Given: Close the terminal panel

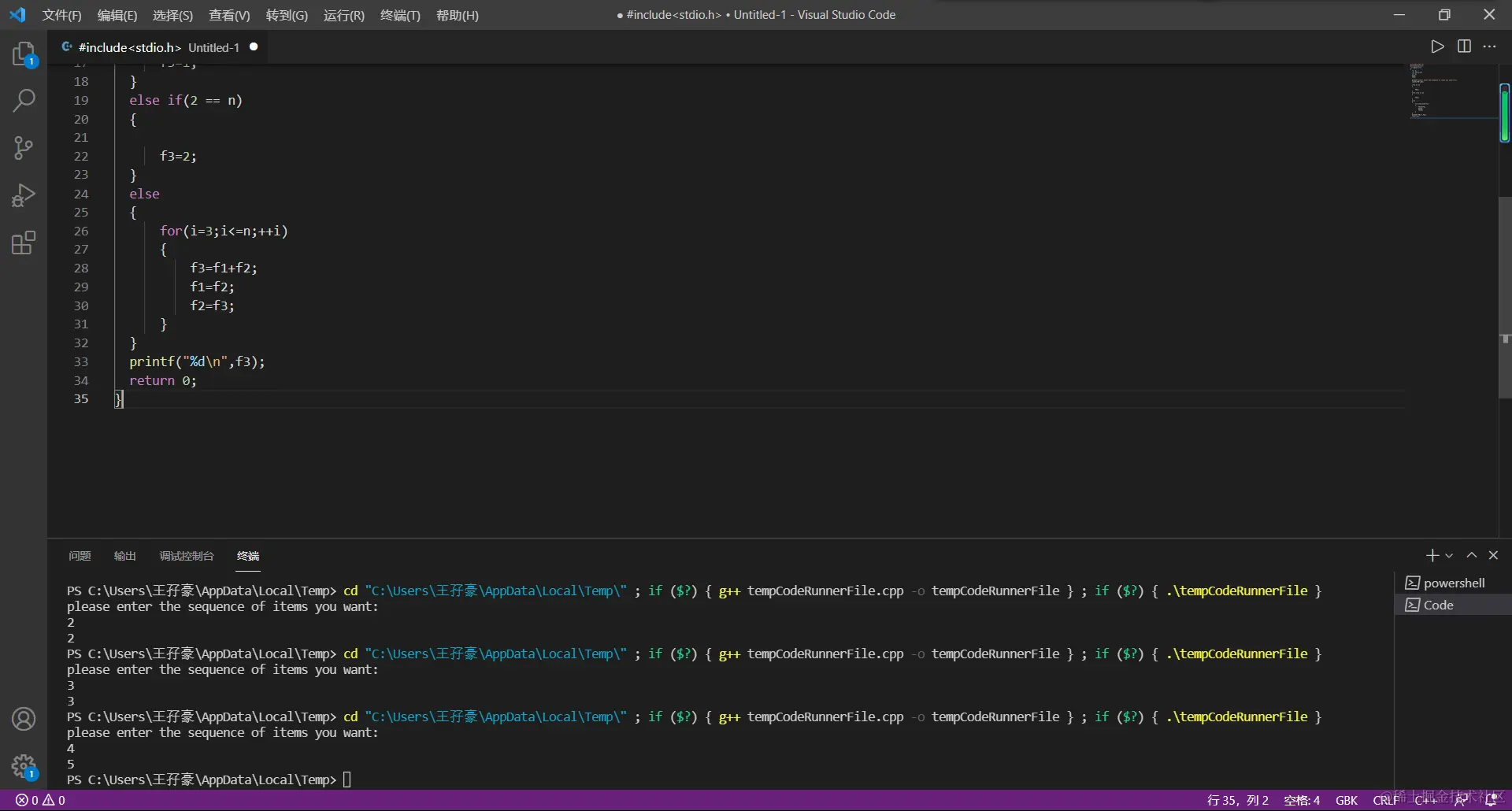Looking at the screenshot, I should coord(1493,556).
